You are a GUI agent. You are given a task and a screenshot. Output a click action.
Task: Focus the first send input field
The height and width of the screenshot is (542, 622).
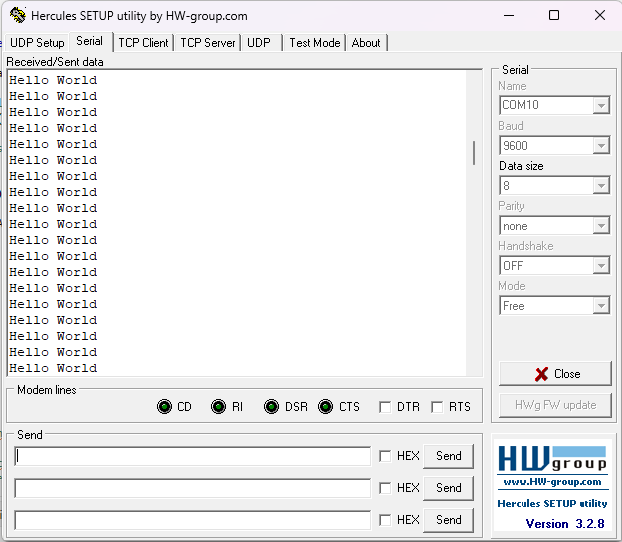(193, 456)
